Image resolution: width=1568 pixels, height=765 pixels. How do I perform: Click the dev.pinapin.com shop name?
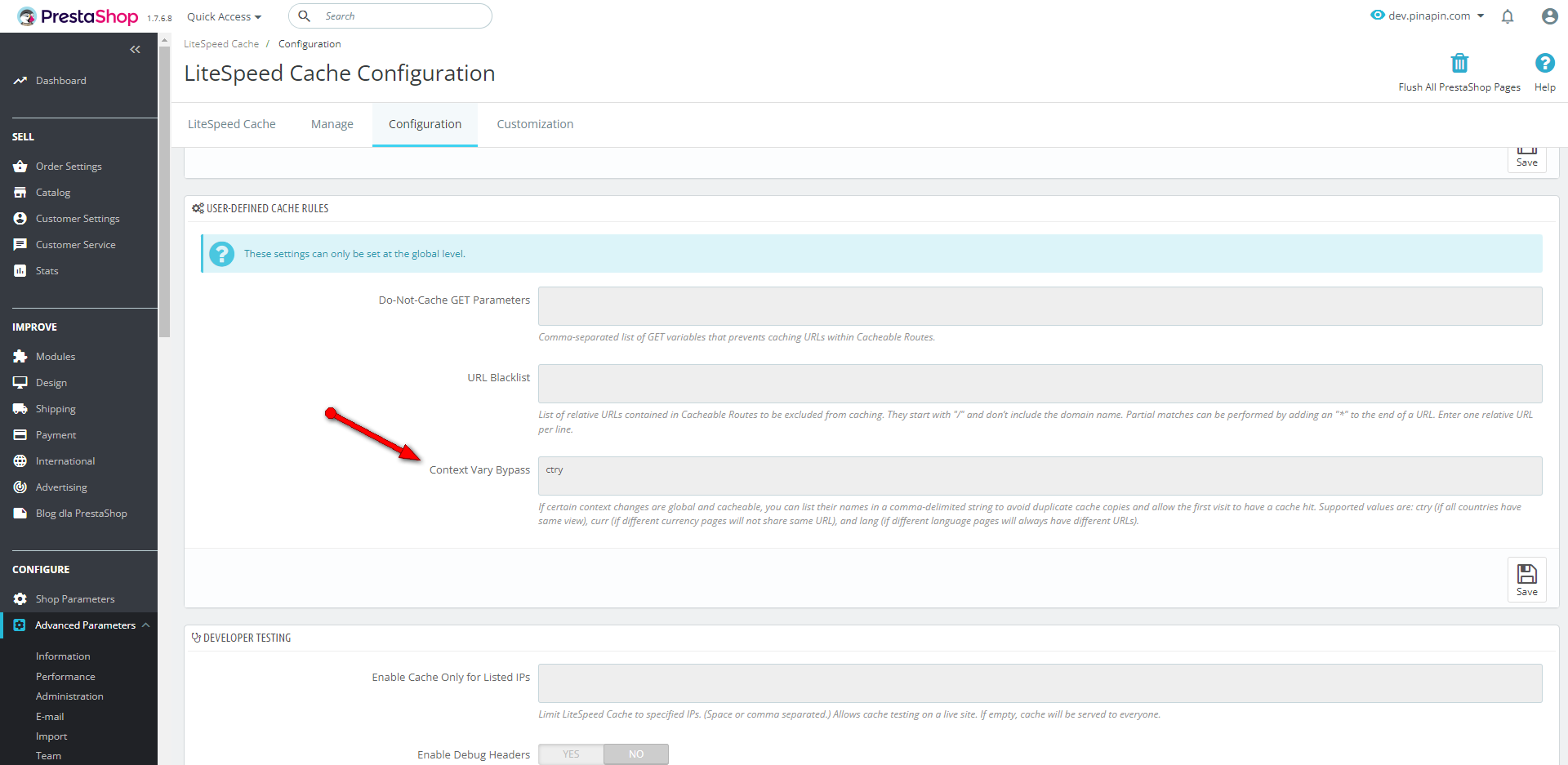pyautogui.click(x=1429, y=16)
